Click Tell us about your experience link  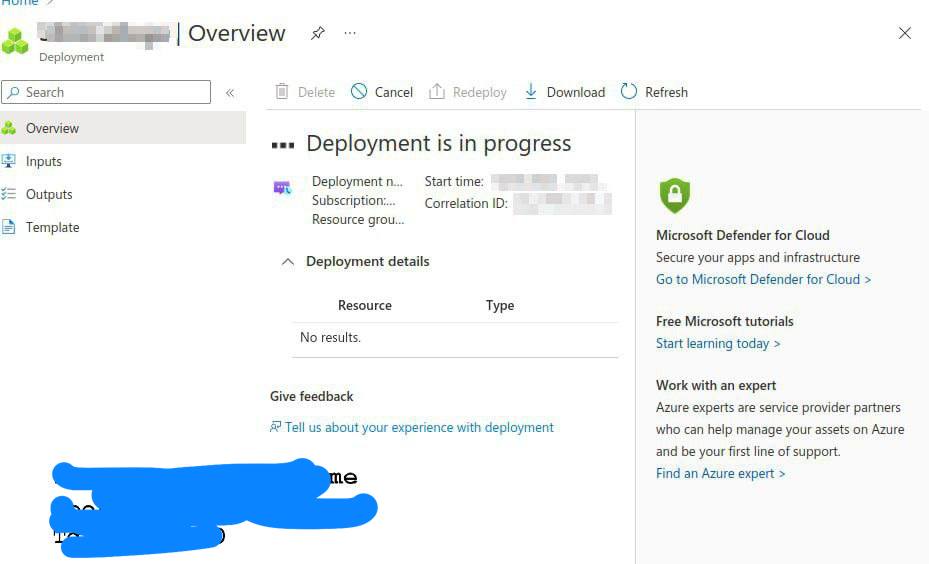coord(419,427)
